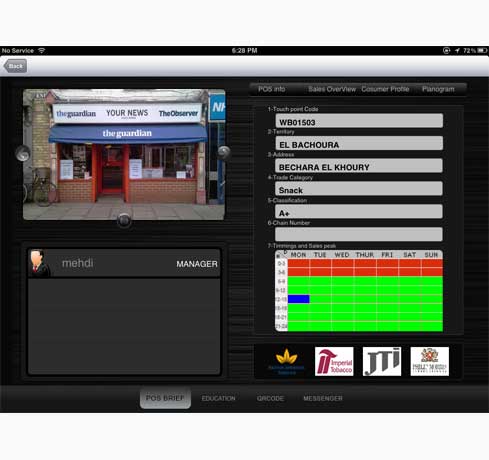
Task: Select the Philip Morris crest logo
Action: pyautogui.click(x=430, y=362)
